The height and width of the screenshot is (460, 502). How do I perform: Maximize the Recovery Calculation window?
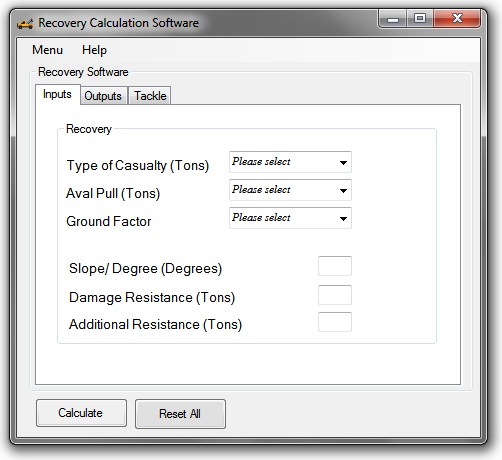coord(420,18)
